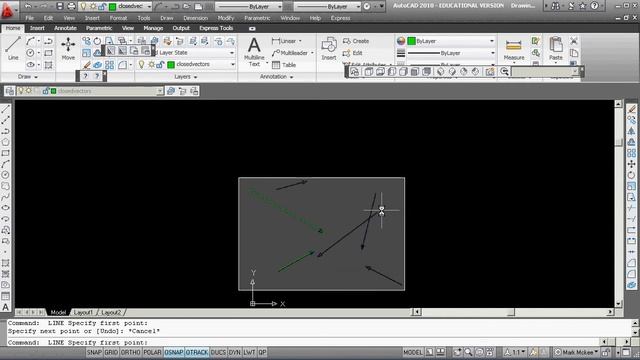Click the Move icon in right vertical toolbar
Viewport: 640px width, 360px height.
(x=631, y=164)
